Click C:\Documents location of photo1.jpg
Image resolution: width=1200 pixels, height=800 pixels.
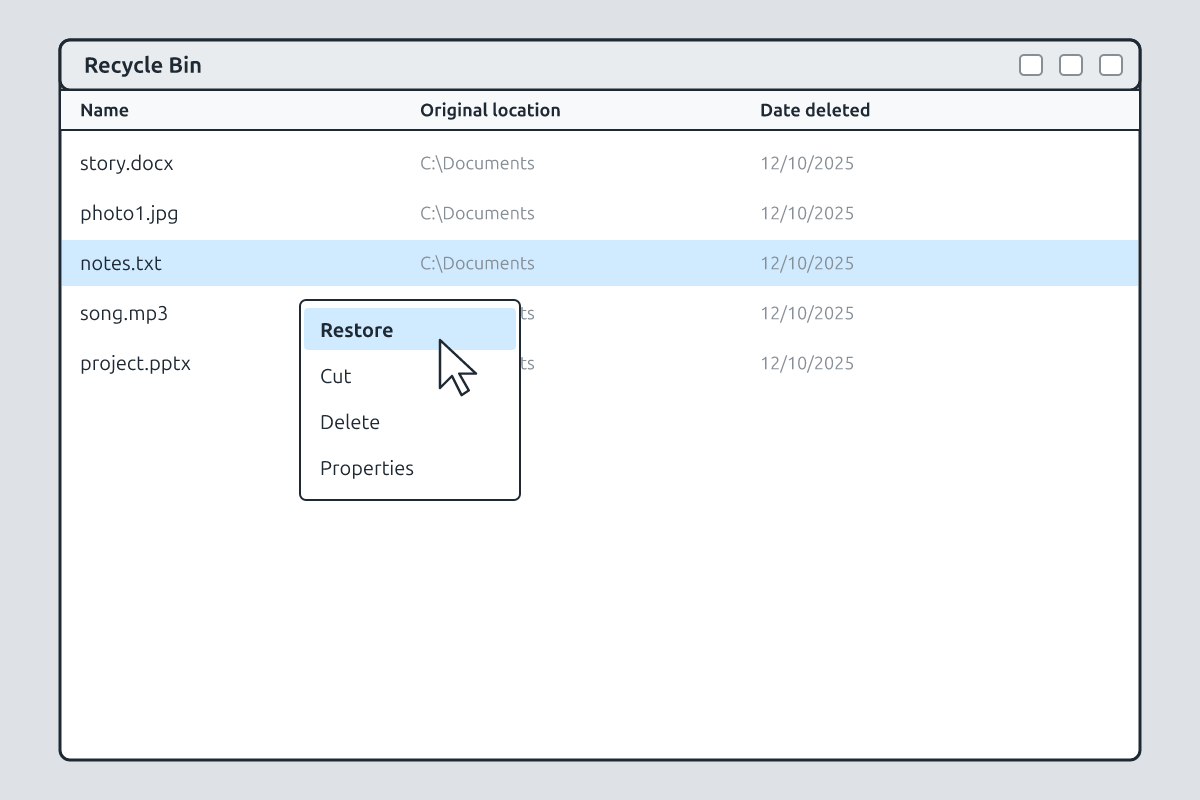[477, 213]
